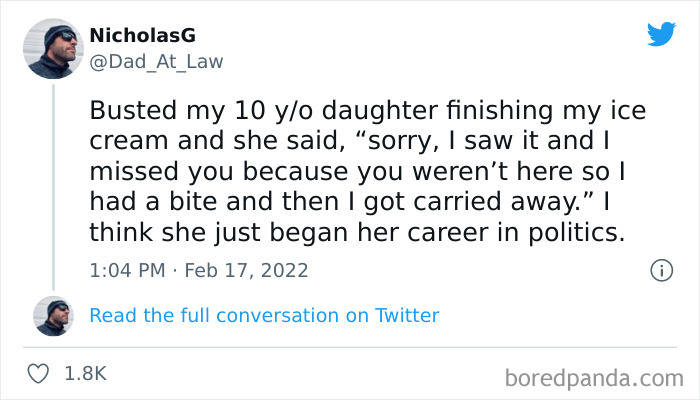Click the tweet information icon
This screenshot has height=400, width=700.
point(660,270)
